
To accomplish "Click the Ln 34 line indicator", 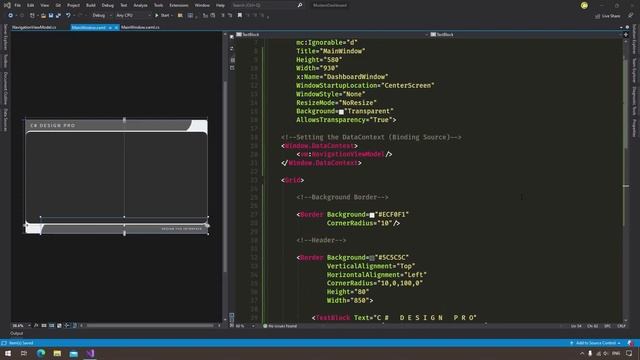I will point(576,326).
